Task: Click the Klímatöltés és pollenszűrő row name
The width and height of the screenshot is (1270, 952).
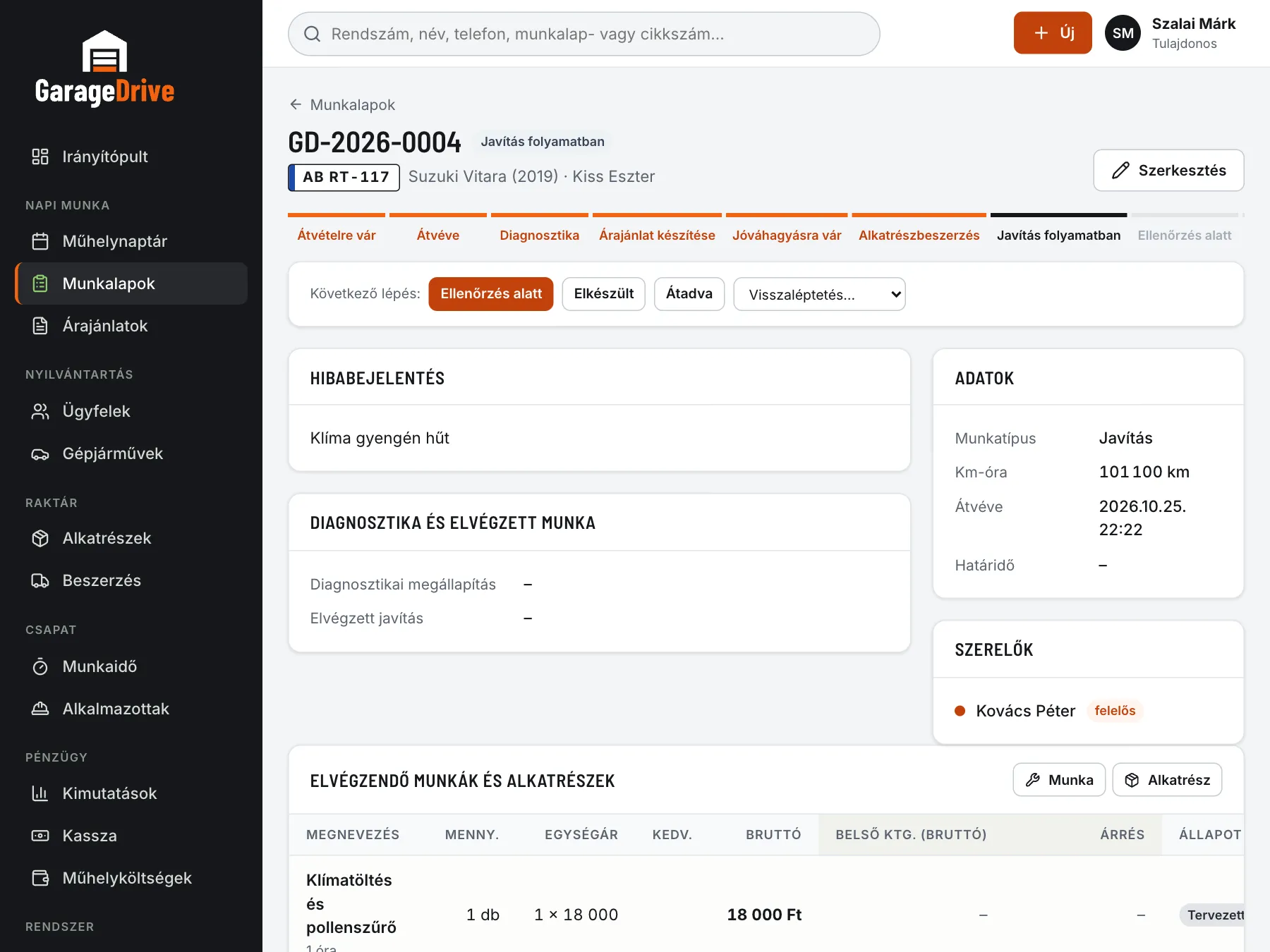Action: [x=351, y=903]
